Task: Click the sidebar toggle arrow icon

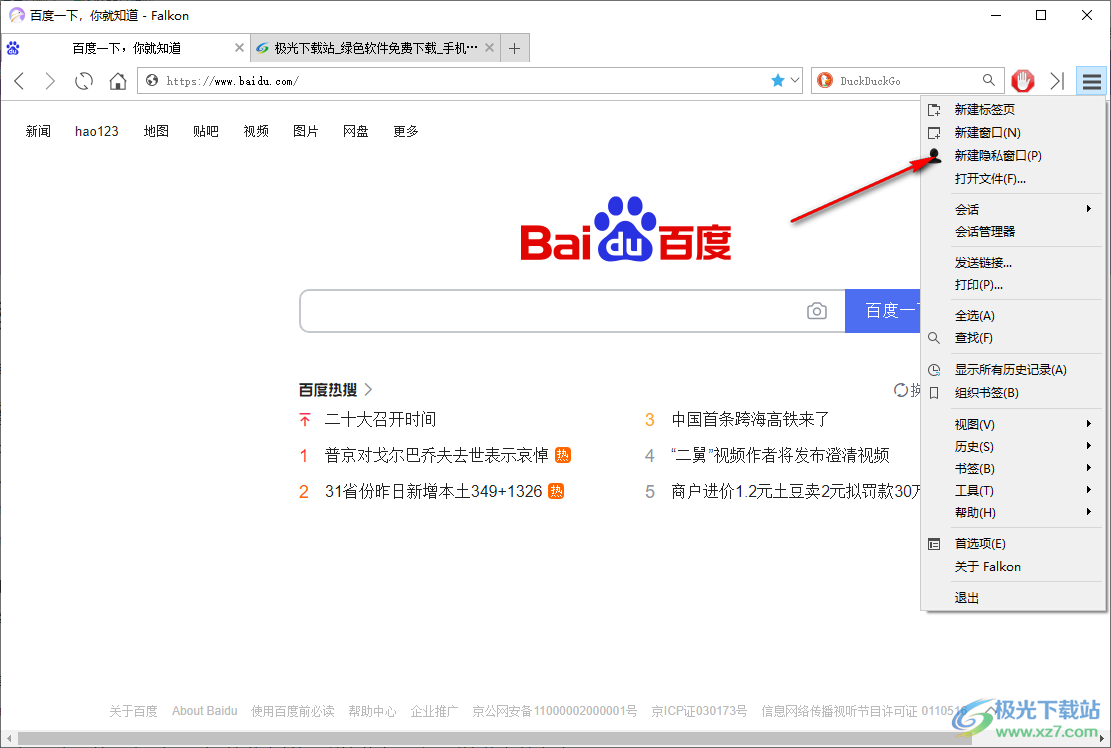Action: (x=1057, y=81)
